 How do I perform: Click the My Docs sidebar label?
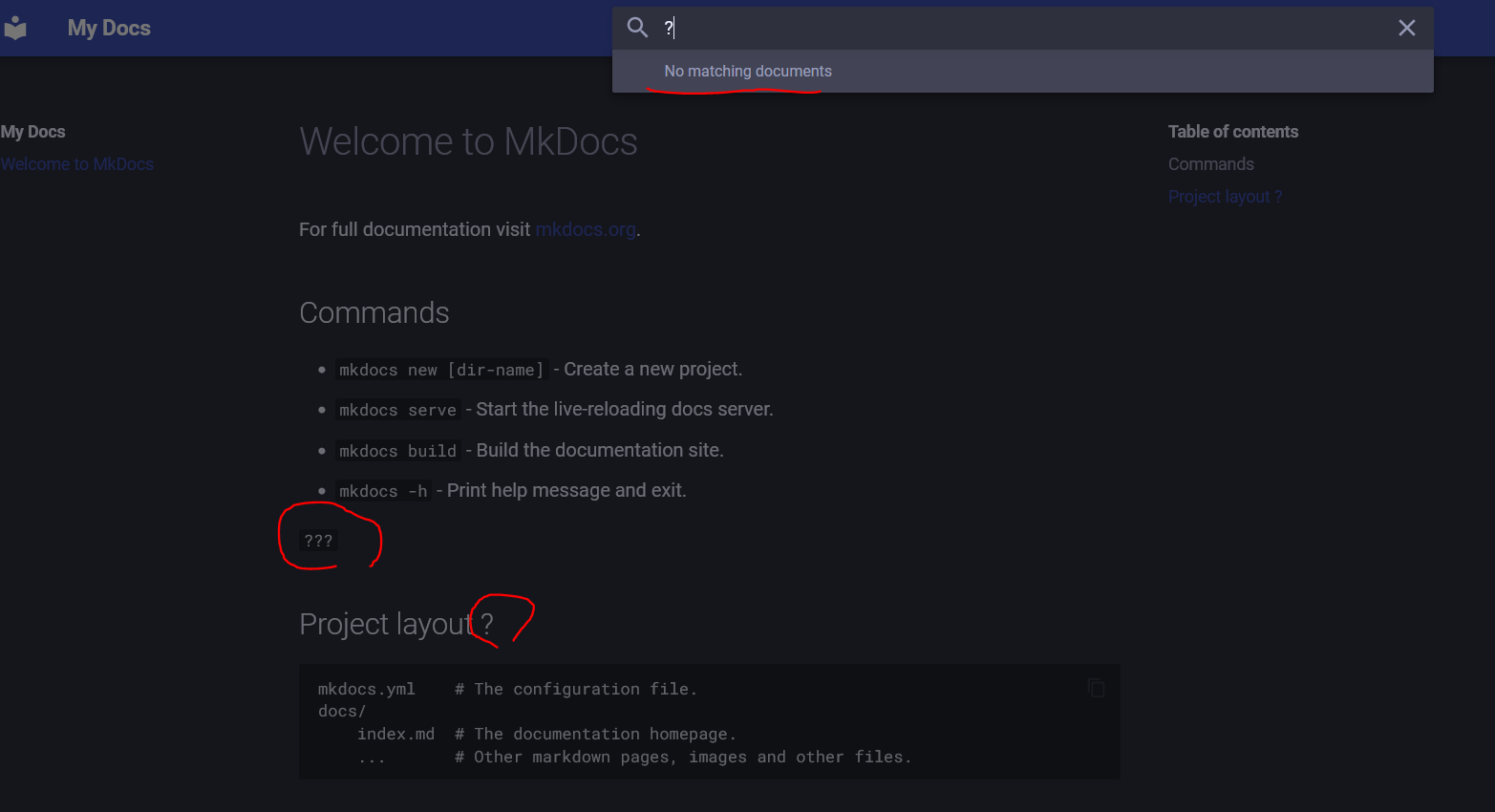(x=33, y=132)
